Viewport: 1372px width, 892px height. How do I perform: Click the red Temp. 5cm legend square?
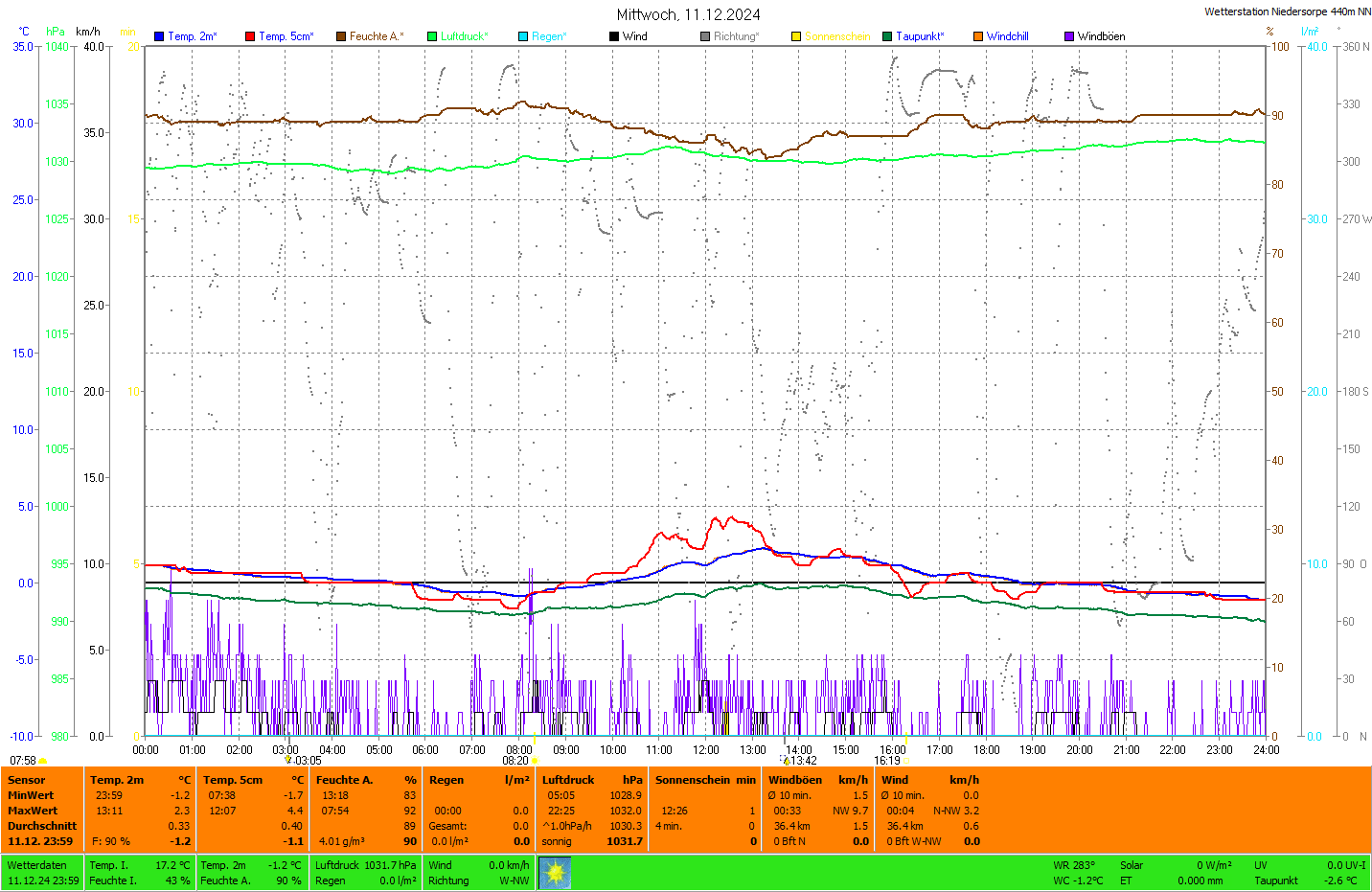(250, 36)
